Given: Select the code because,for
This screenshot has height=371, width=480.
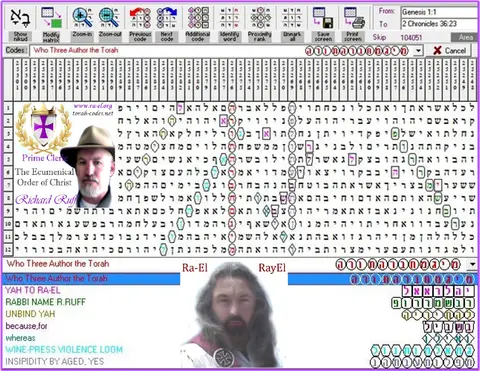Looking at the screenshot, I should (26, 326).
